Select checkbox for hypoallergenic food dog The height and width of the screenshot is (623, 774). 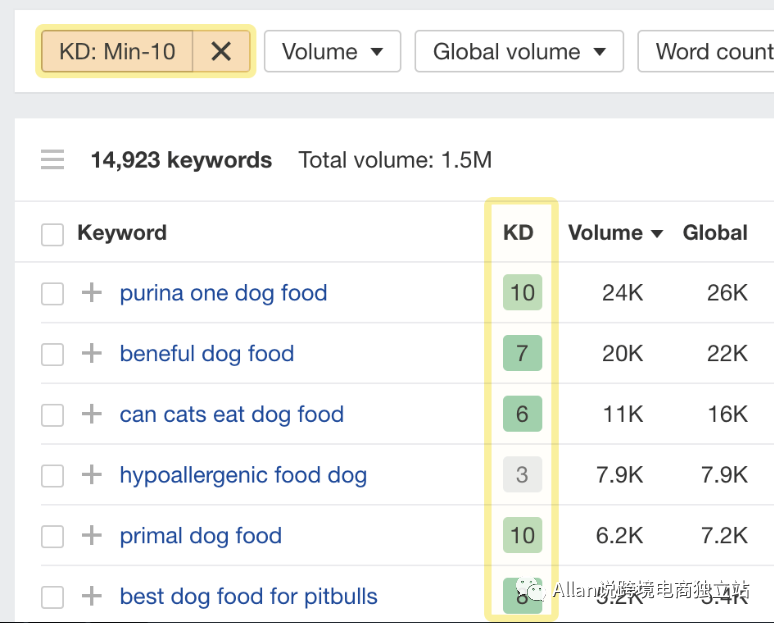tap(52, 476)
